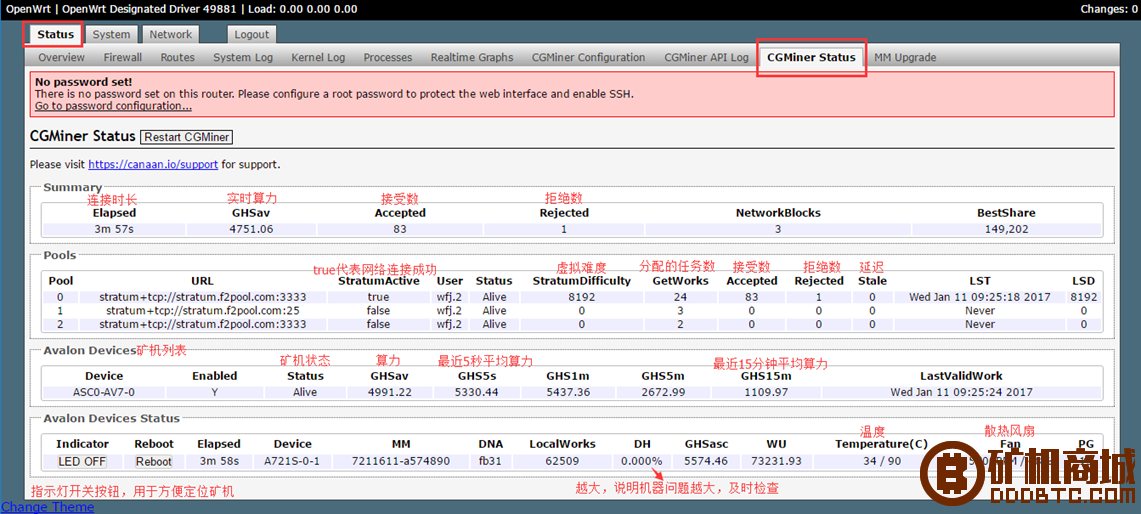
Task: Visit the canaan.io/support link
Action: tap(153, 165)
